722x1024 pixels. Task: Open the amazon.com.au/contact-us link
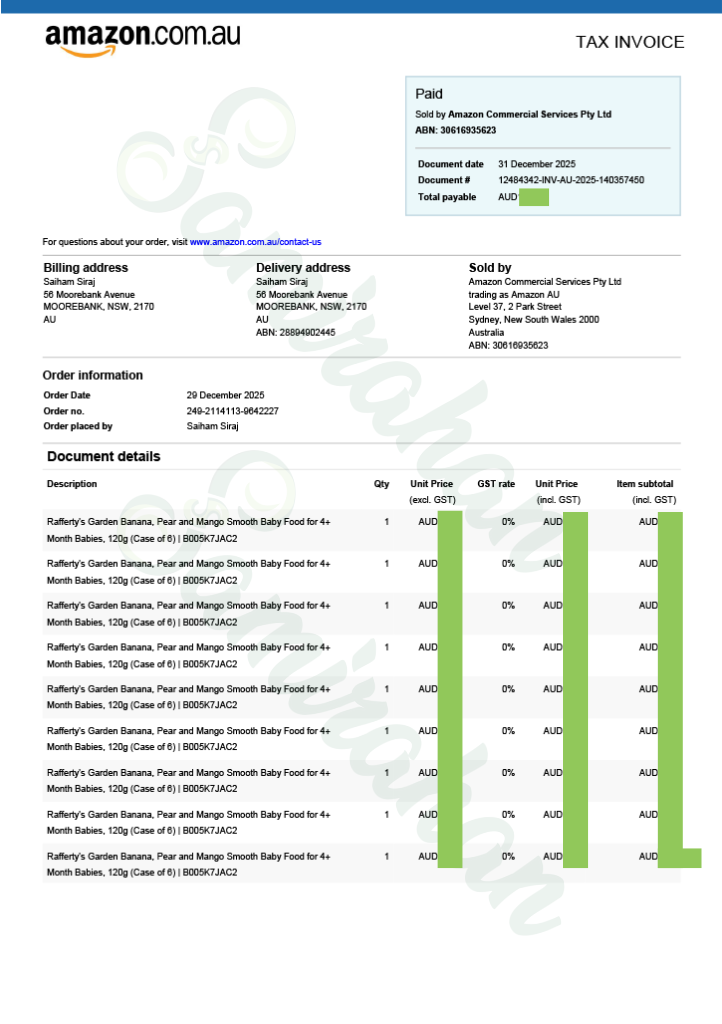coord(255,242)
